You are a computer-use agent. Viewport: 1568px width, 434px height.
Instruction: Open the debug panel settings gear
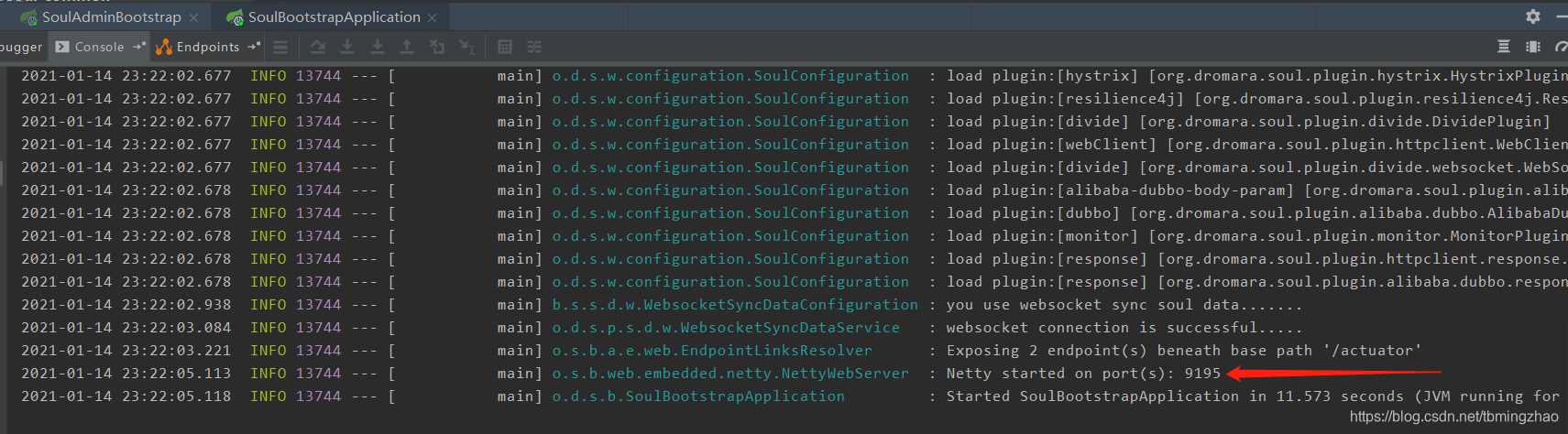click(1533, 16)
